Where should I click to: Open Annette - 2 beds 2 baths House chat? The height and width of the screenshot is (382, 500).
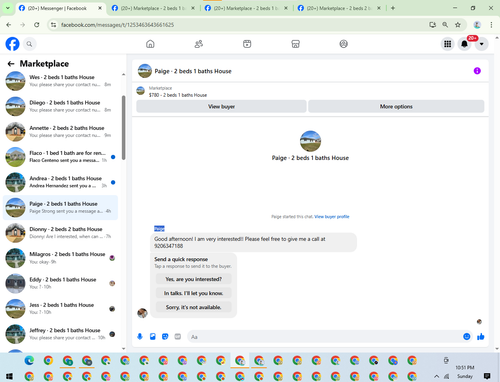point(60,131)
